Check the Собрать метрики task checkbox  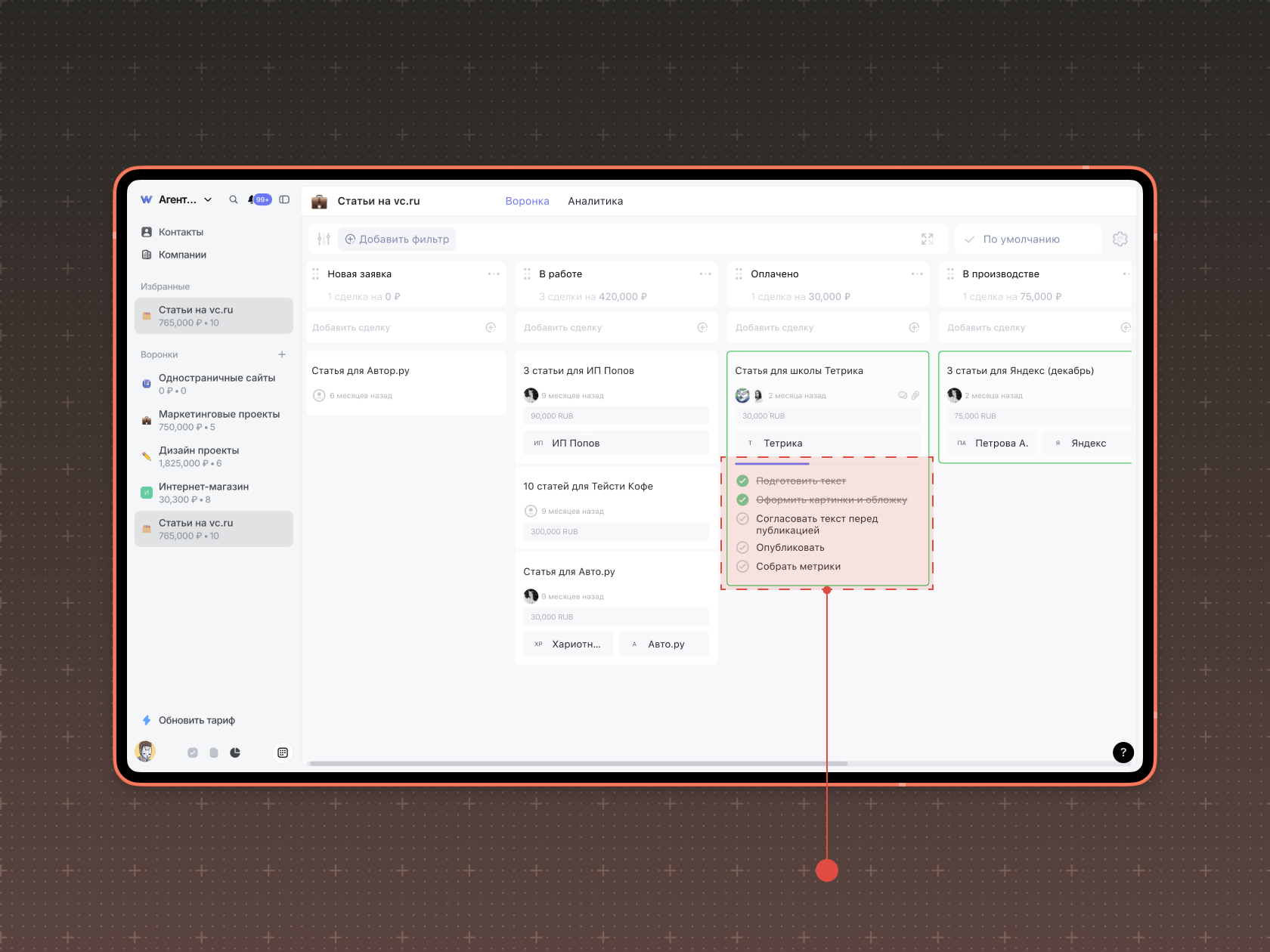click(742, 566)
